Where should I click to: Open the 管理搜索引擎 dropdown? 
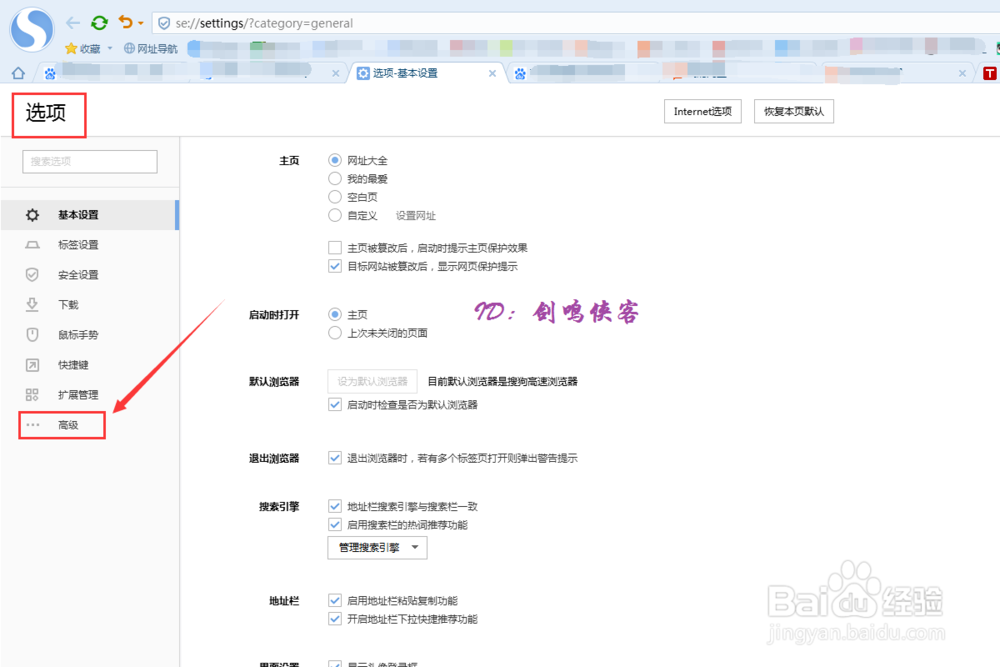377,548
